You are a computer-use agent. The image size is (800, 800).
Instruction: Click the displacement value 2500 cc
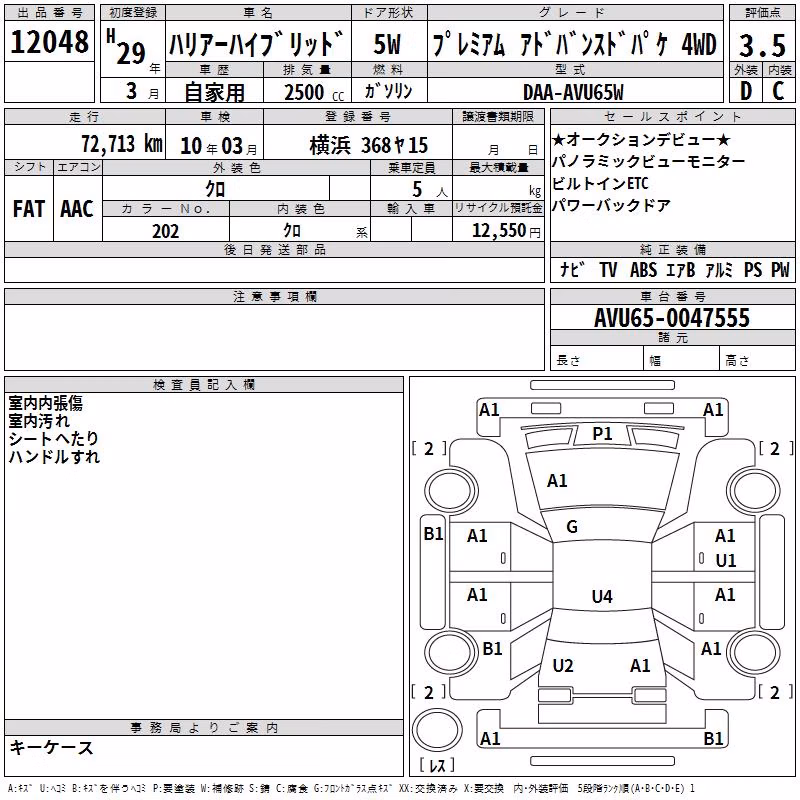pos(314,92)
